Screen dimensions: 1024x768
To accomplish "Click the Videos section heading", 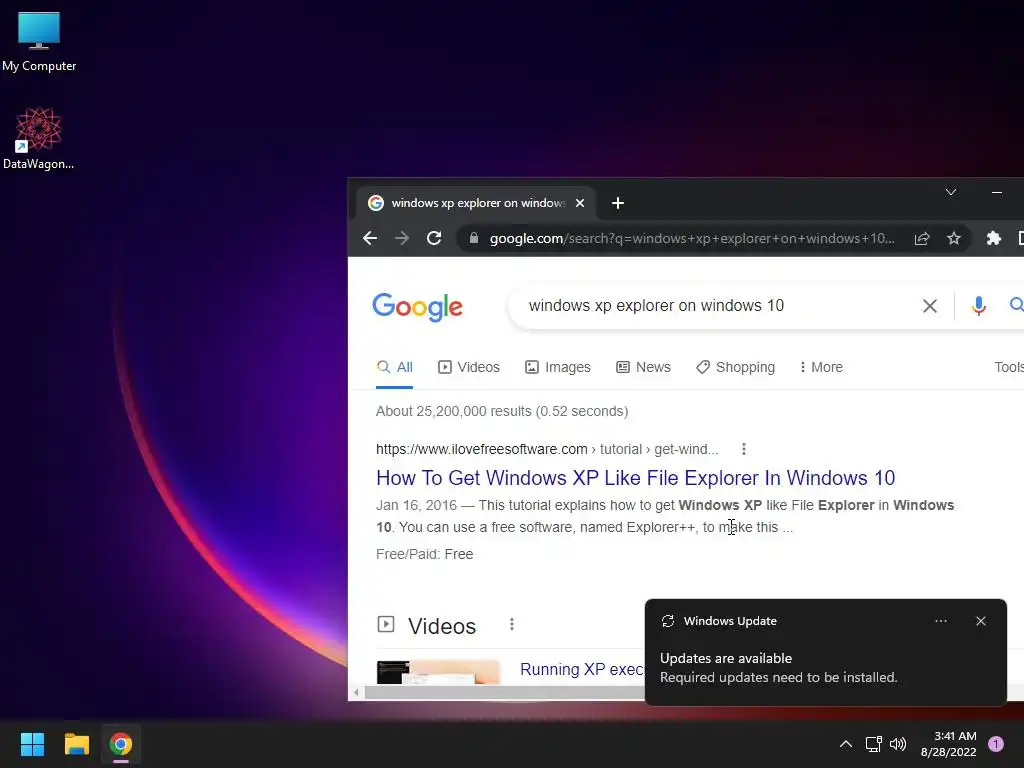I will click(x=442, y=626).
